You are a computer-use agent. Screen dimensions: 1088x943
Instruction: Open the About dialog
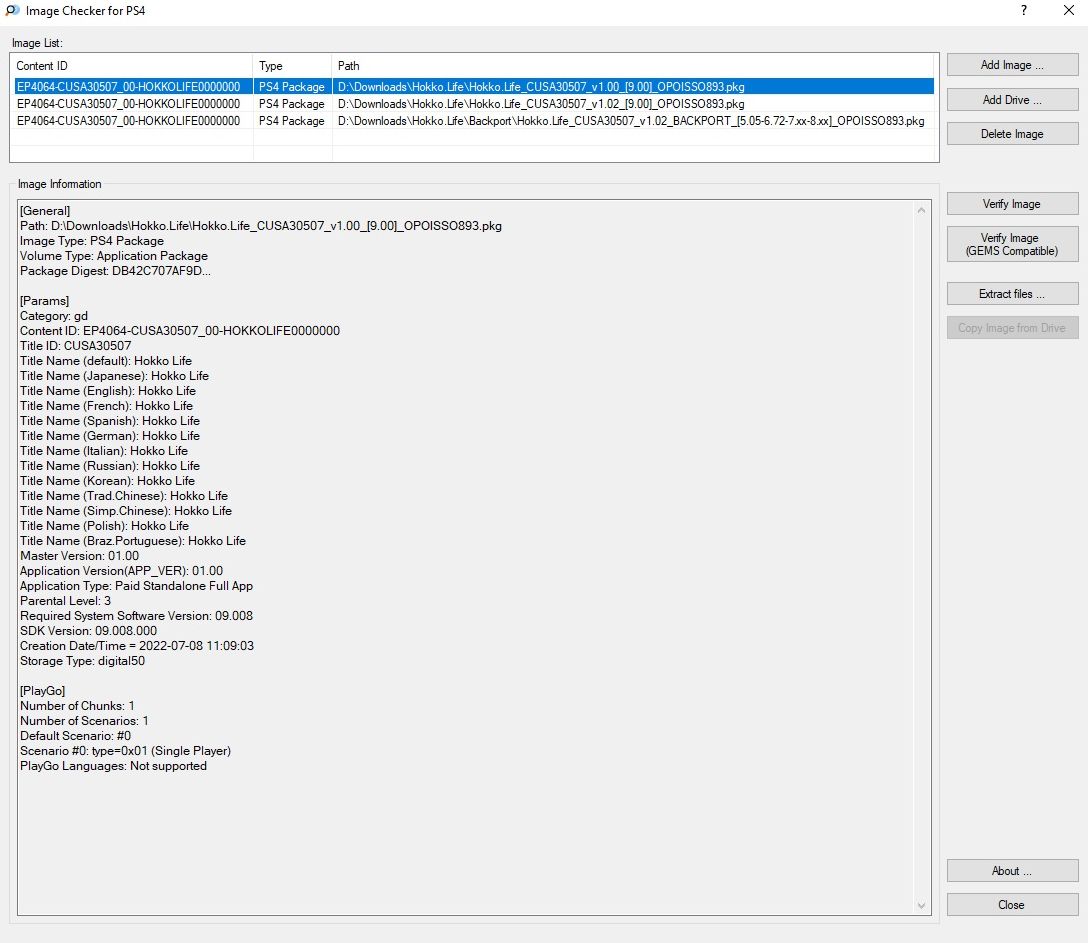[1012, 871]
